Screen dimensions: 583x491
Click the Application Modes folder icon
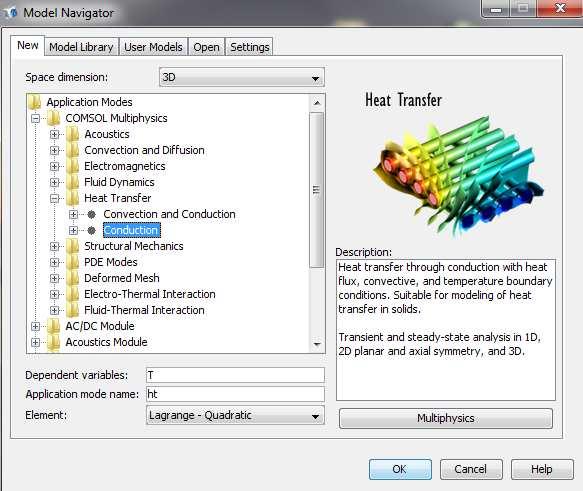(x=35, y=102)
